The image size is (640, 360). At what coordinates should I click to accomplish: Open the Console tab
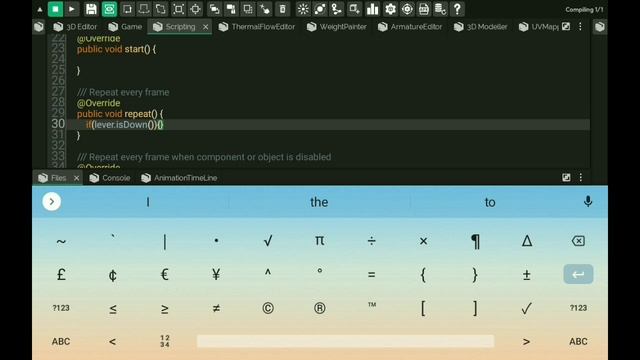coord(110,178)
